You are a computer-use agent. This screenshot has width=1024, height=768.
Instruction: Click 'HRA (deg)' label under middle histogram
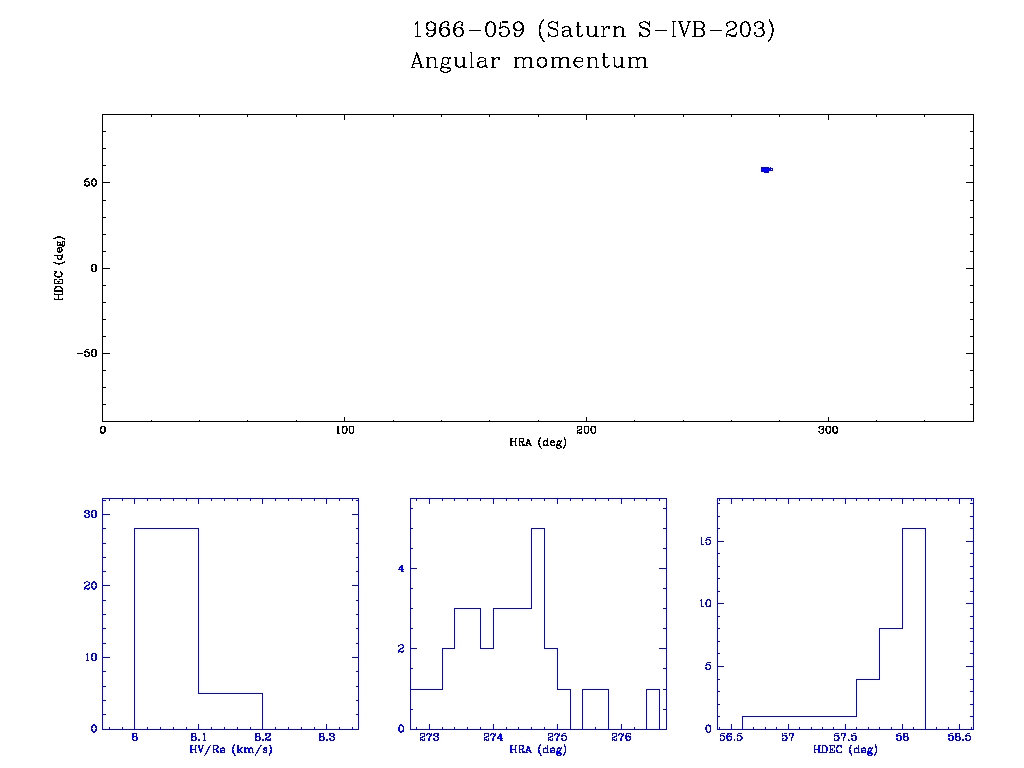click(x=538, y=749)
